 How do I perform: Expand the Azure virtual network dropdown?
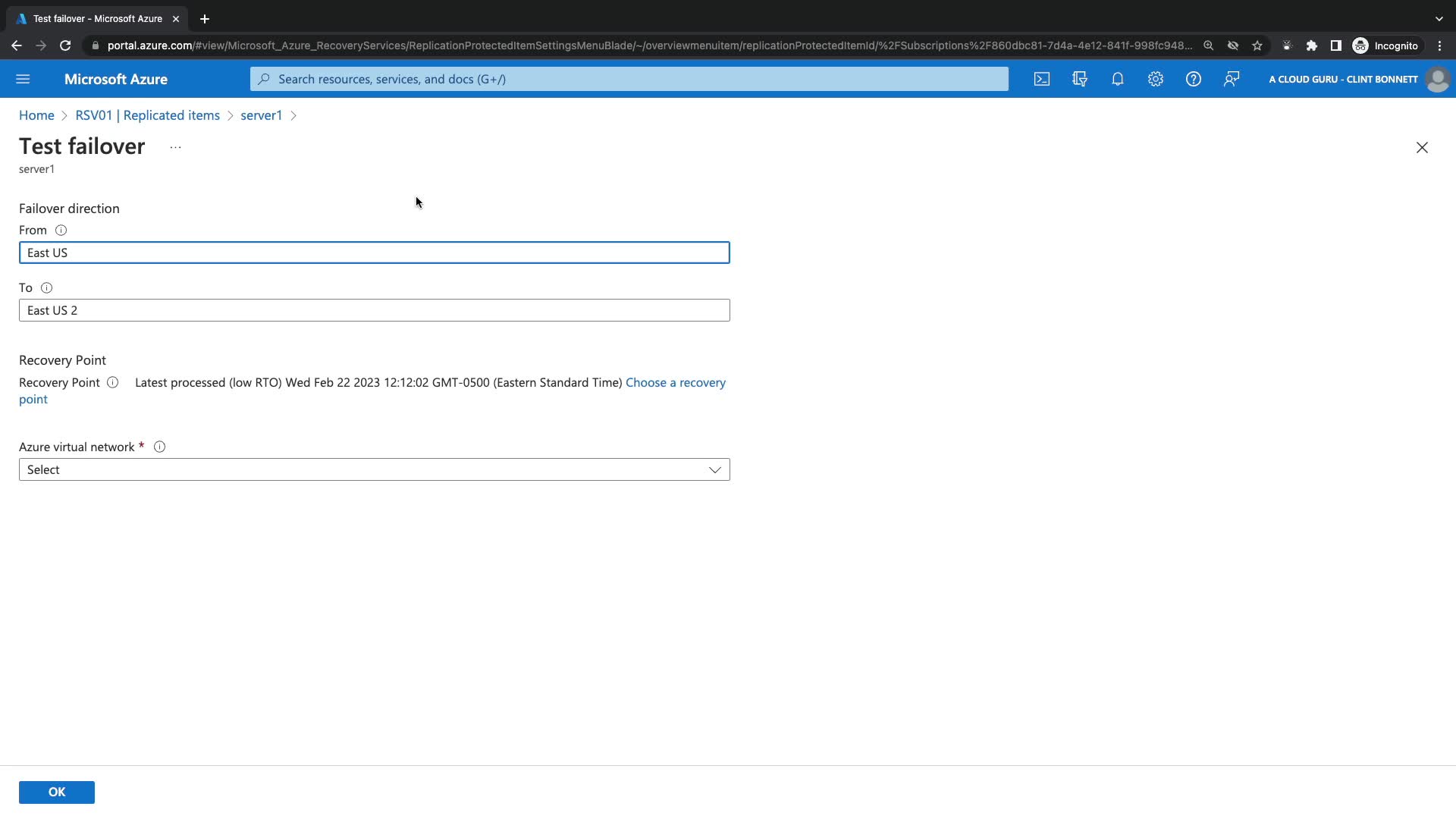coord(374,470)
